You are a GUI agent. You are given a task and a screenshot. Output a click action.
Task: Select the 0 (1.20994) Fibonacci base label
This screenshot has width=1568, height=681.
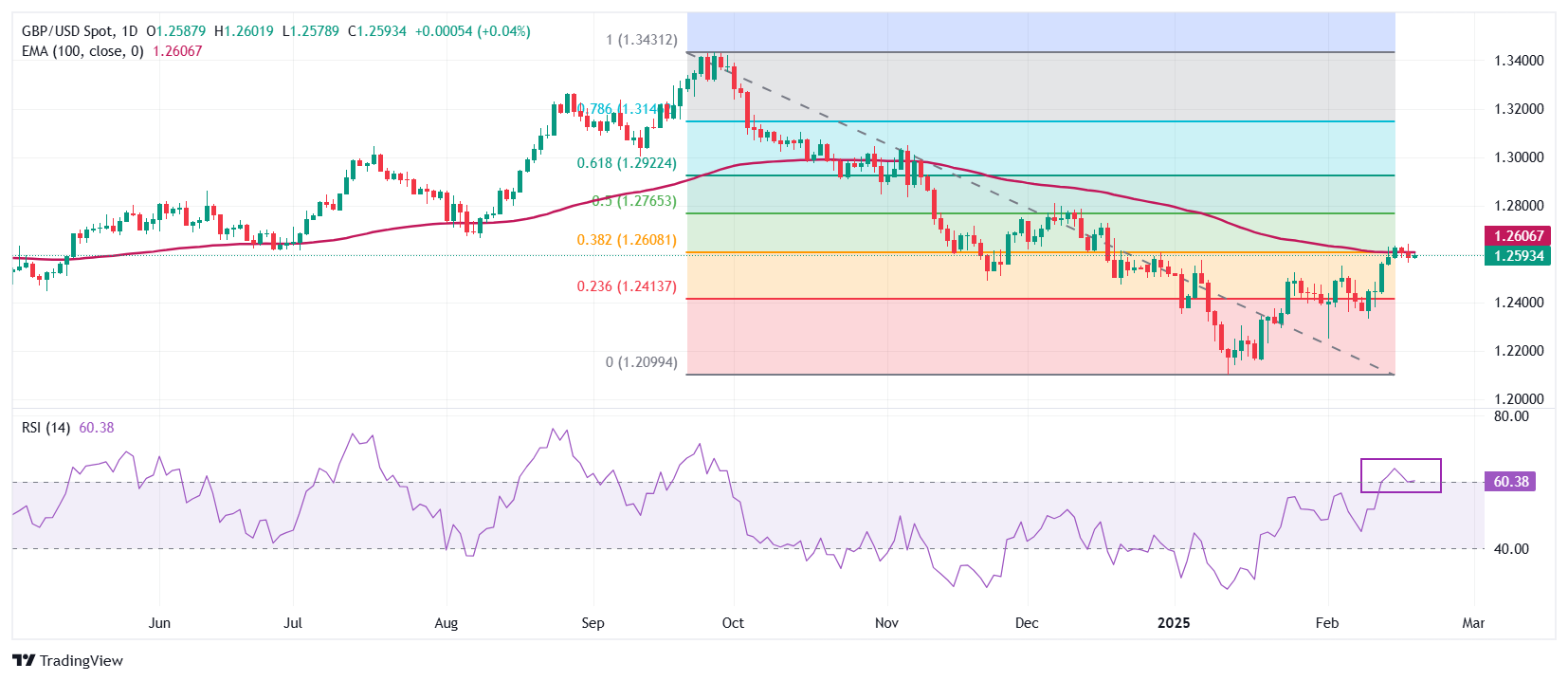[642, 362]
